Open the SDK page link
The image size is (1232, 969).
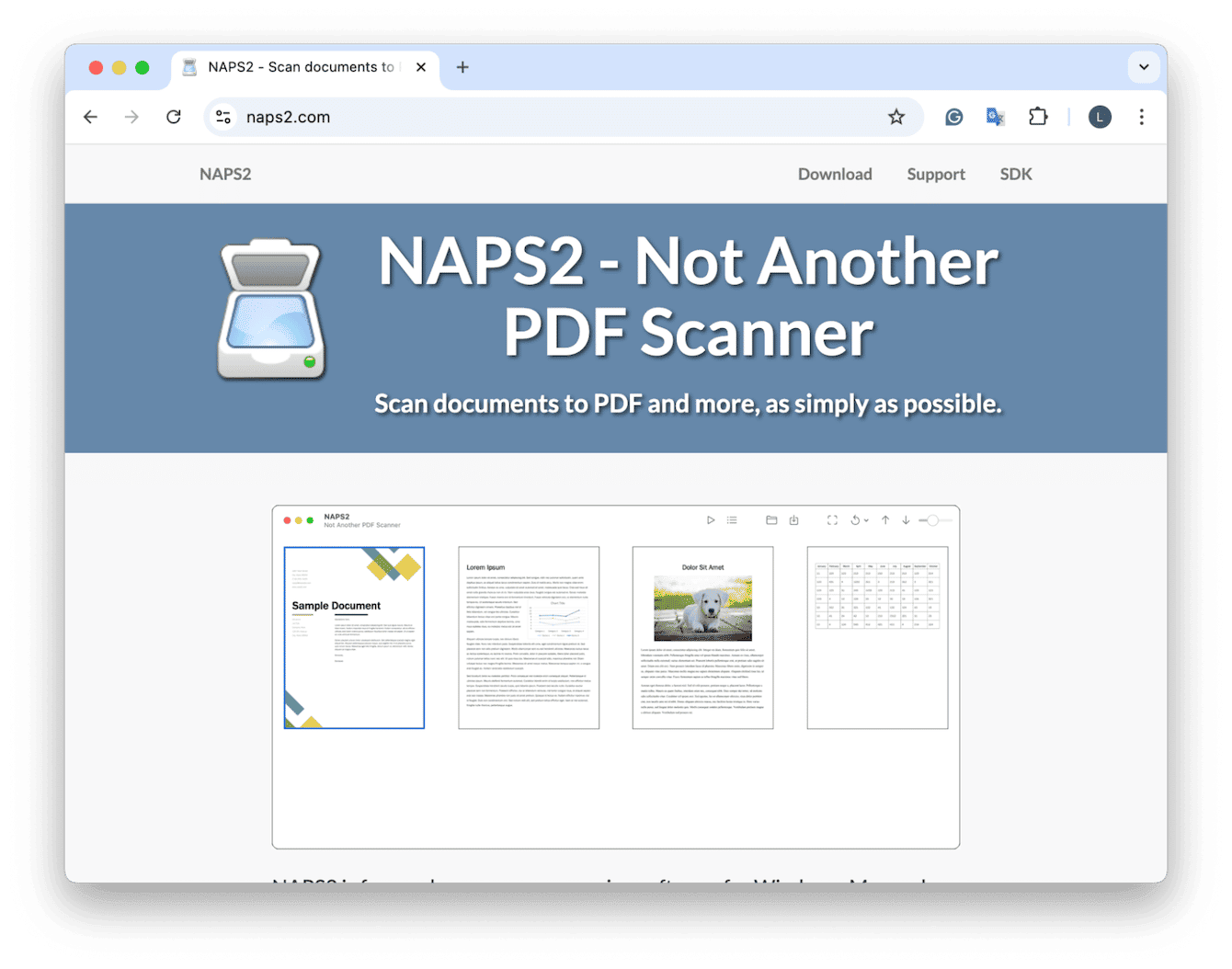pos(1016,174)
